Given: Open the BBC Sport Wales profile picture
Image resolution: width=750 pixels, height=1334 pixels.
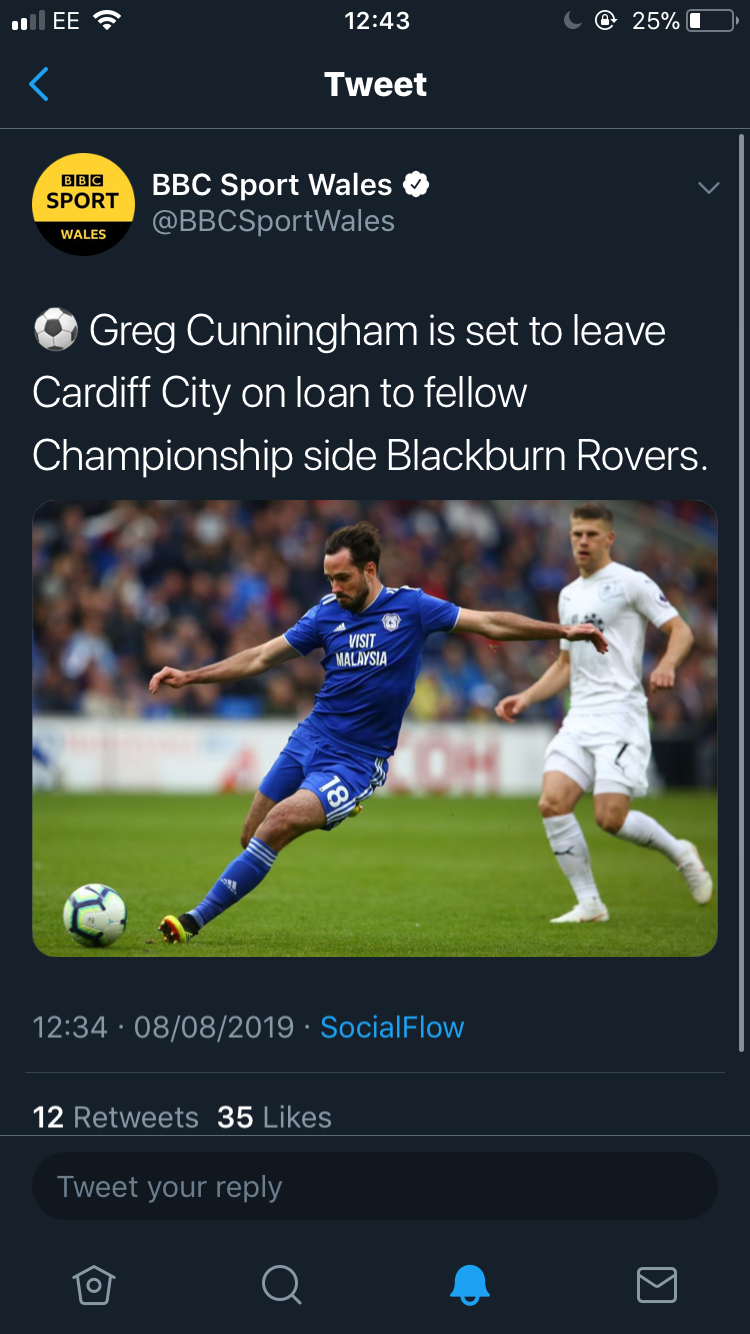Looking at the screenshot, I should [83, 204].
